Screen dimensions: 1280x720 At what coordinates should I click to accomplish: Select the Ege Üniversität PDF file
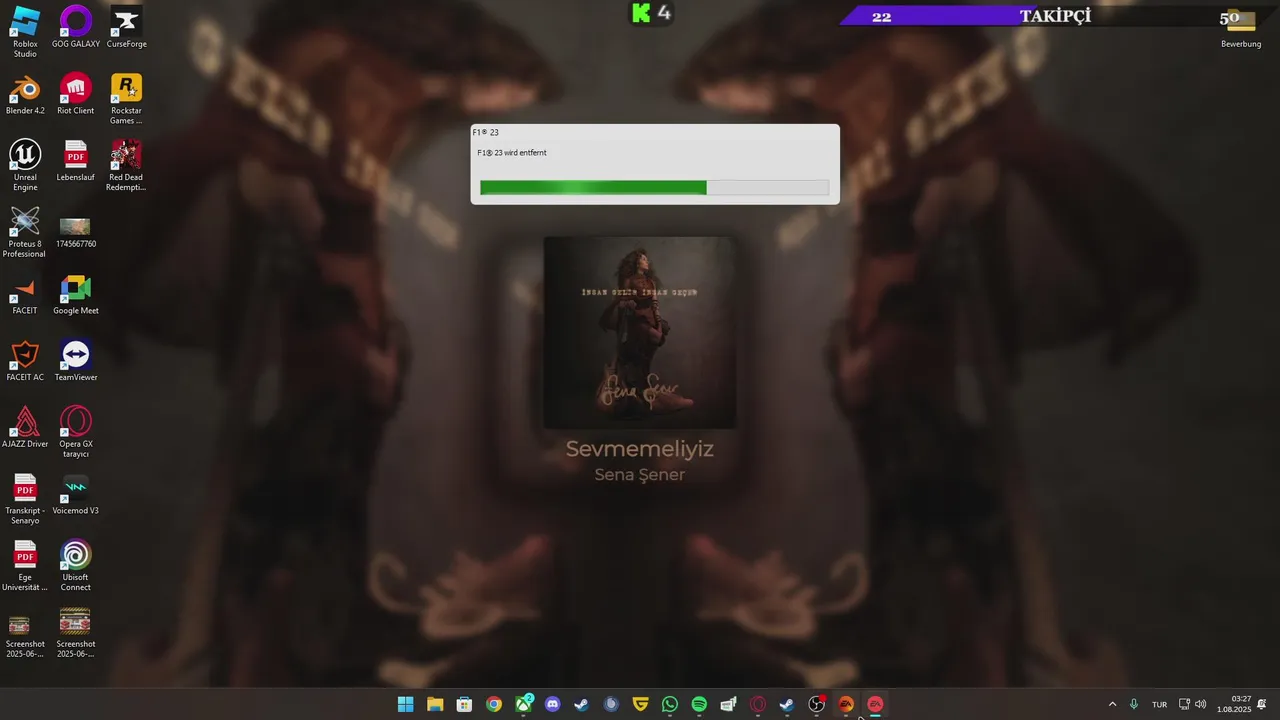pos(25,566)
